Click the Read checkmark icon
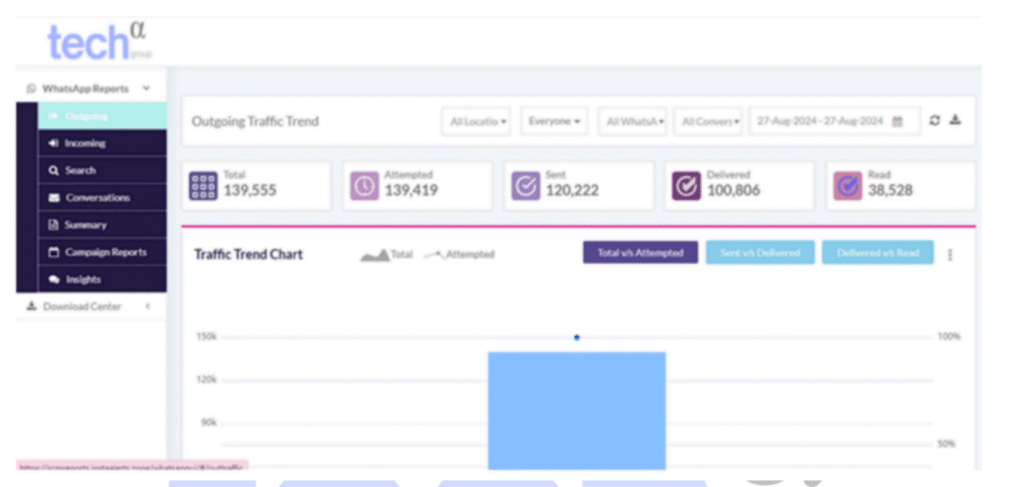 pos(848,186)
